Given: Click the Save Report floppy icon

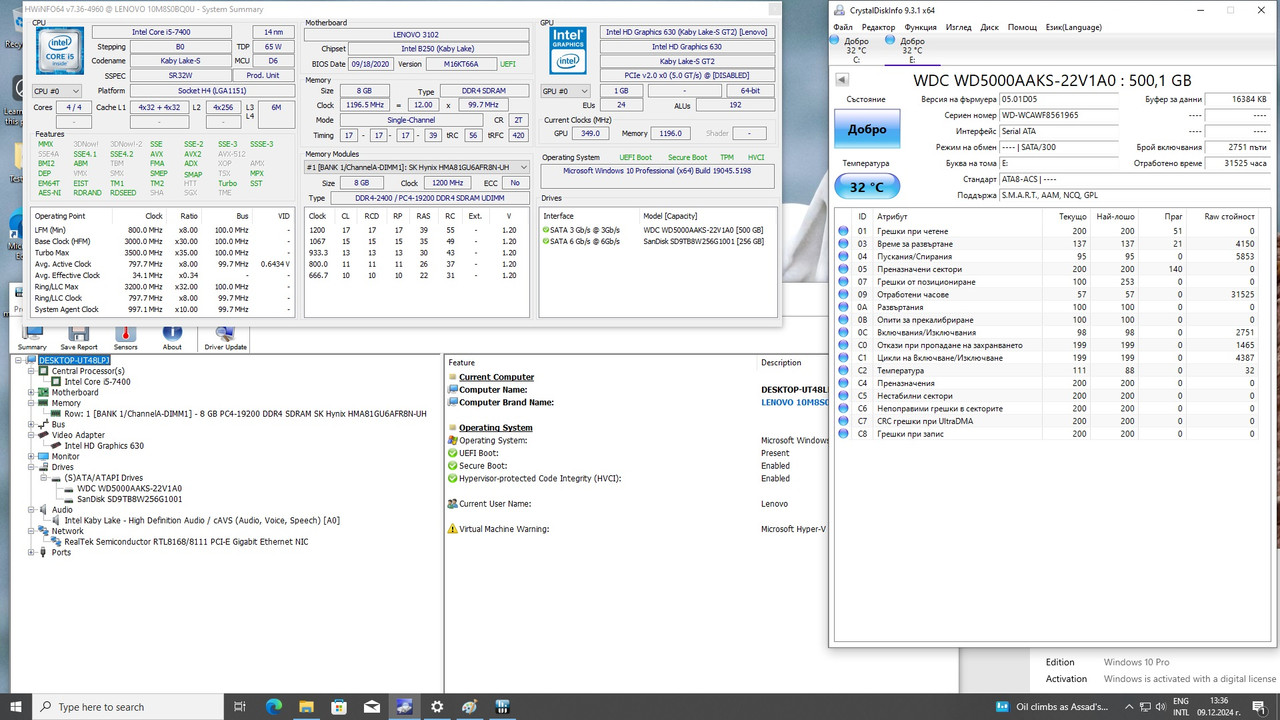Looking at the screenshot, I should pos(79,334).
